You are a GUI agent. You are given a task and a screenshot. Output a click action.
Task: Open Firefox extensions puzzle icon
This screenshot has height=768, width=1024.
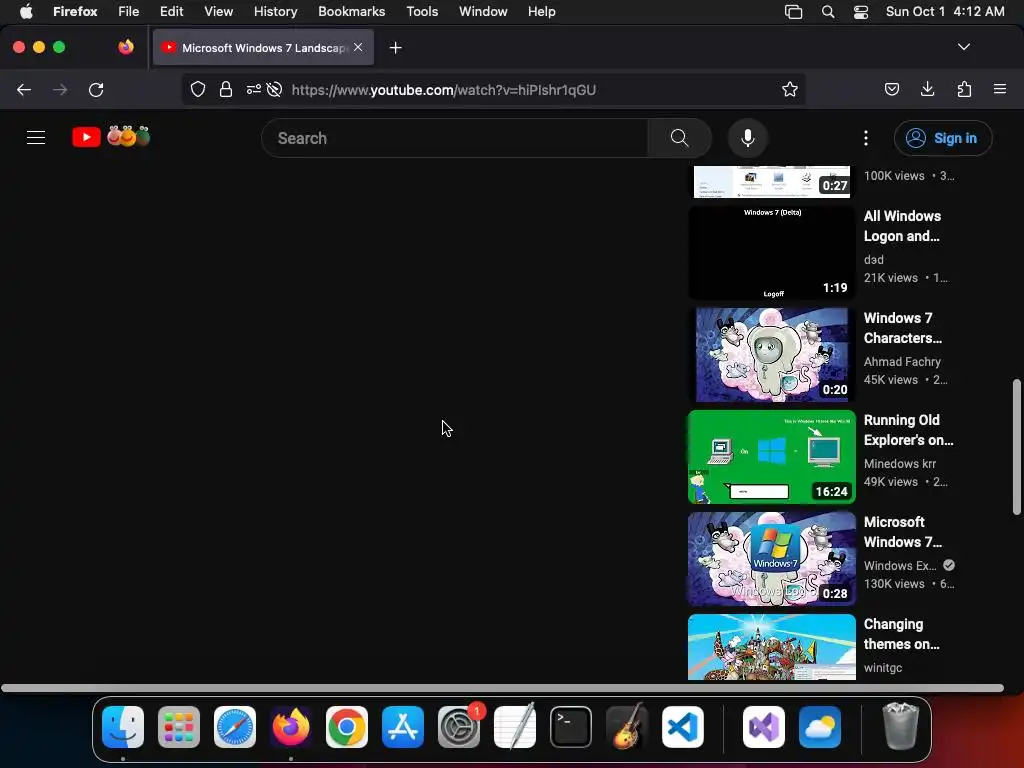pyautogui.click(x=964, y=89)
